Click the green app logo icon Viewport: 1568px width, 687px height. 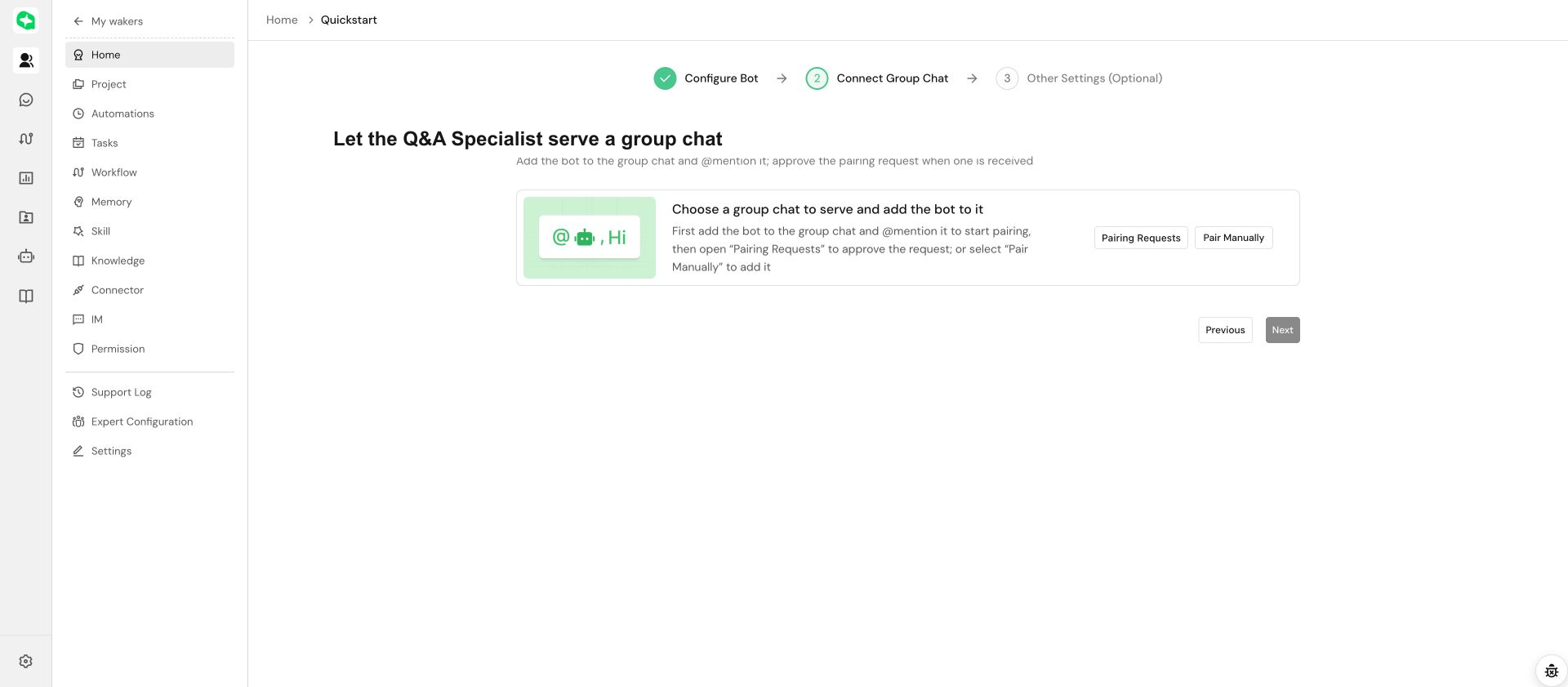[x=26, y=20]
